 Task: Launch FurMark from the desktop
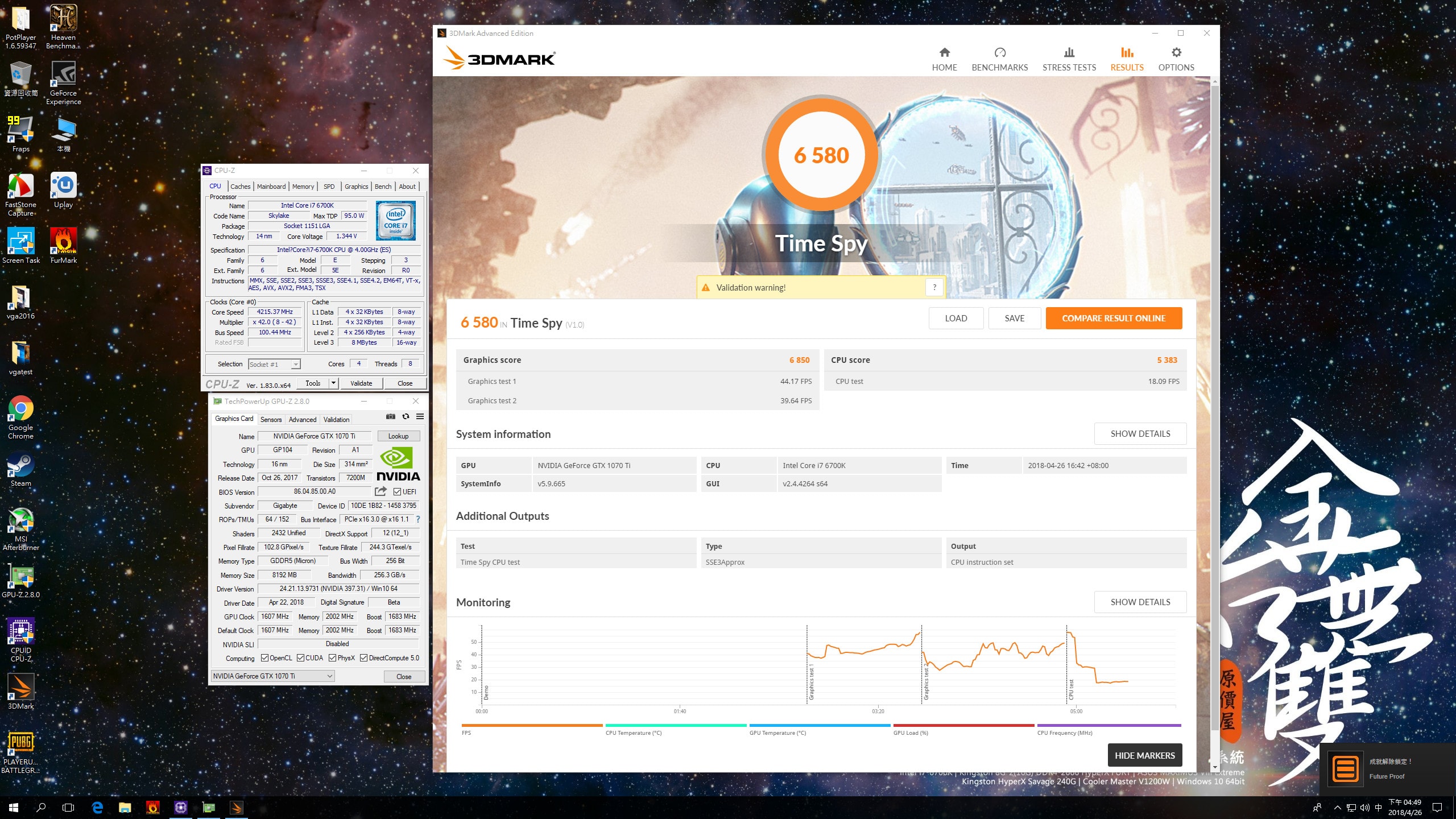63,246
